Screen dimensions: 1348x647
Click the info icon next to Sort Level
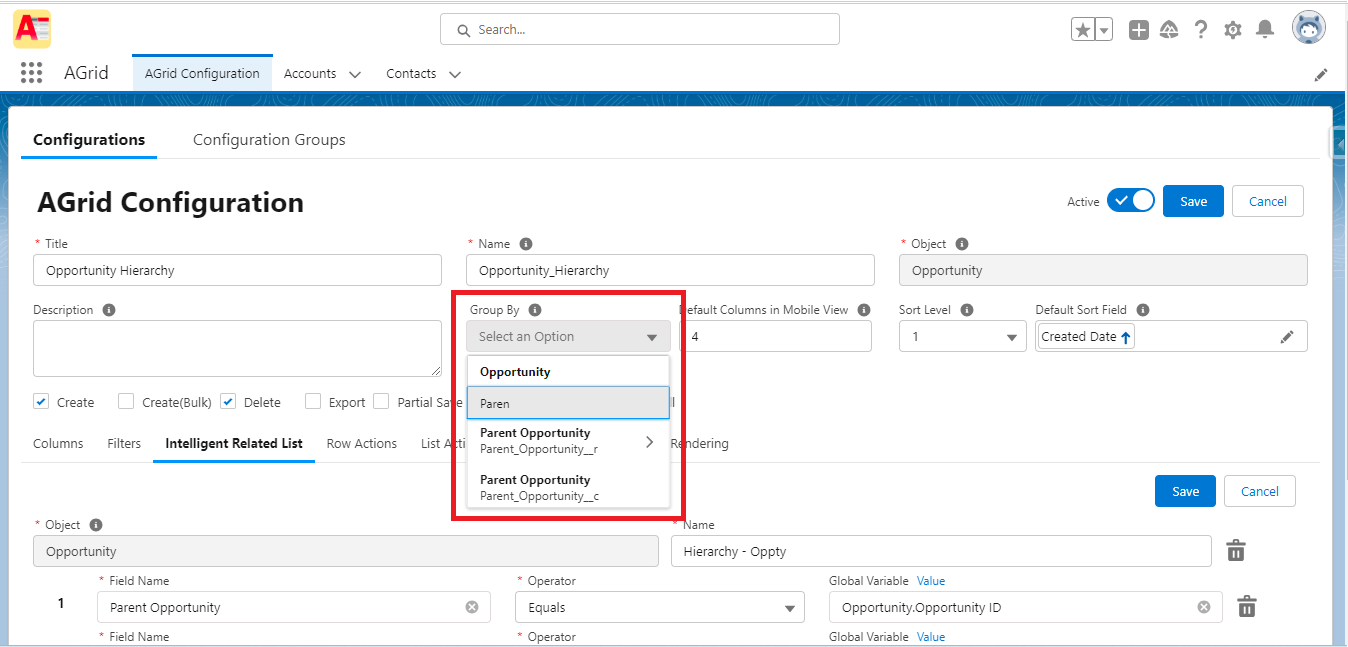click(967, 310)
